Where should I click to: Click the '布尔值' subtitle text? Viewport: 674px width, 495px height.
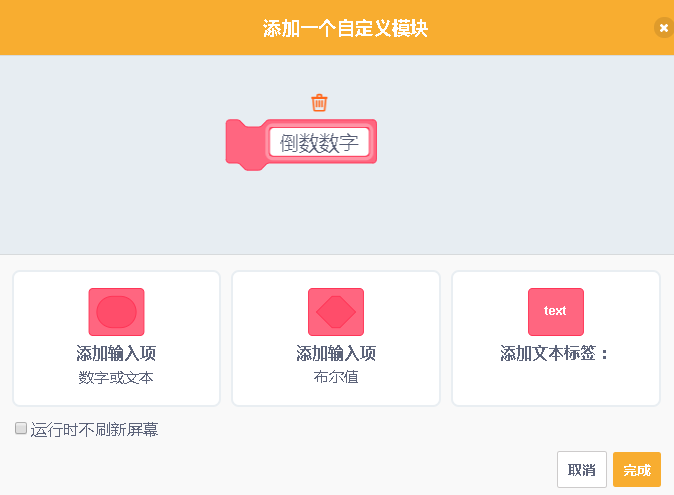click(x=336, y=377)
